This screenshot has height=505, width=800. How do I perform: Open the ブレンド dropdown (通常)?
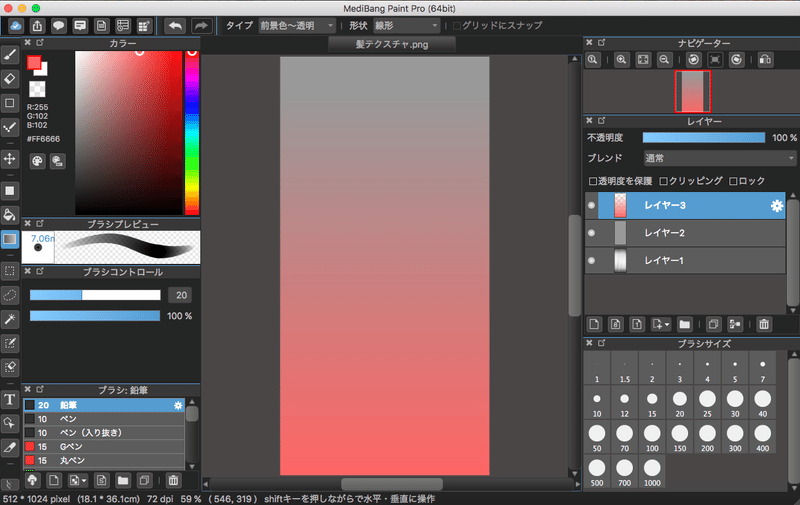pos(719,158)
